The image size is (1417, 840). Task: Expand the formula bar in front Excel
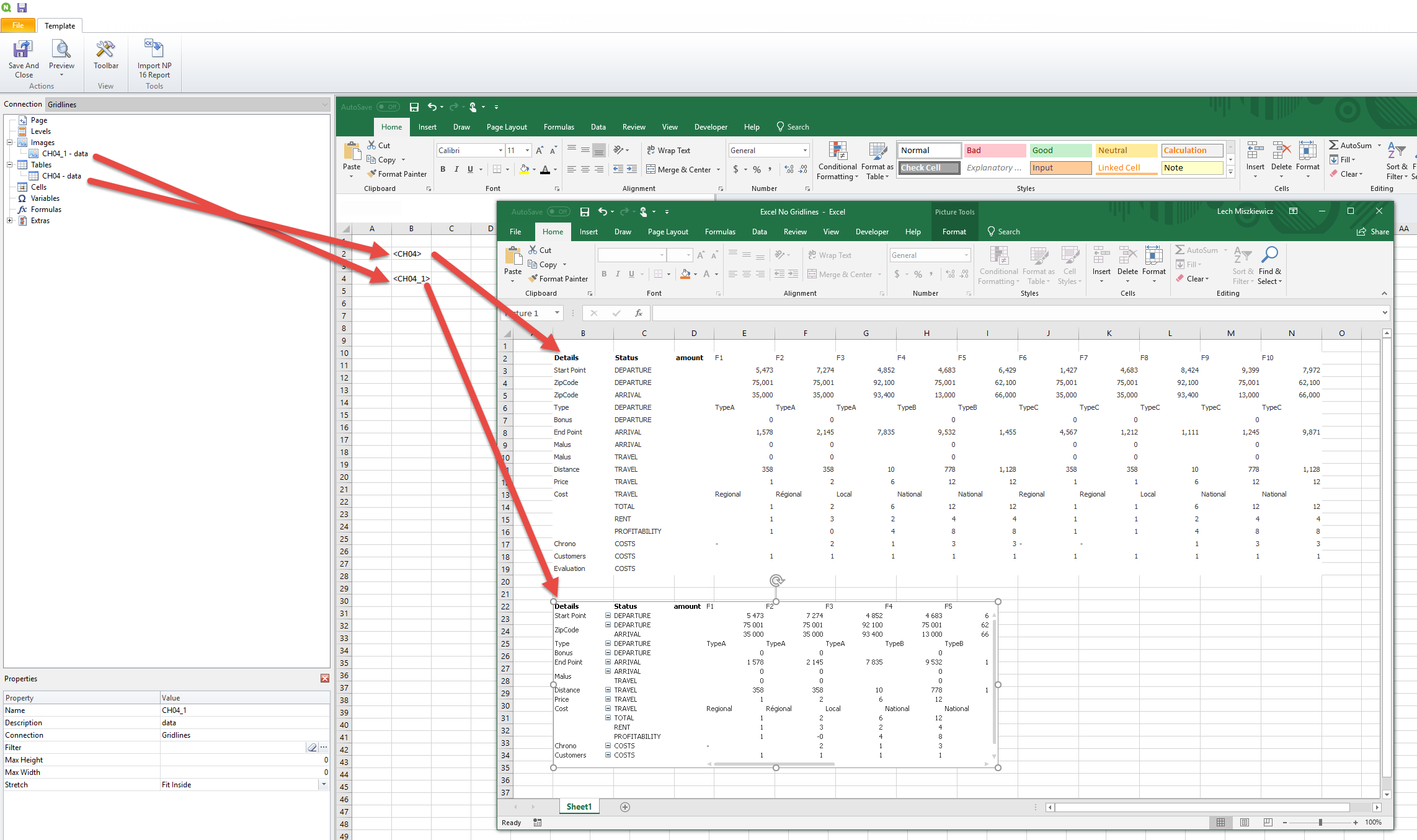point(1384,313)
